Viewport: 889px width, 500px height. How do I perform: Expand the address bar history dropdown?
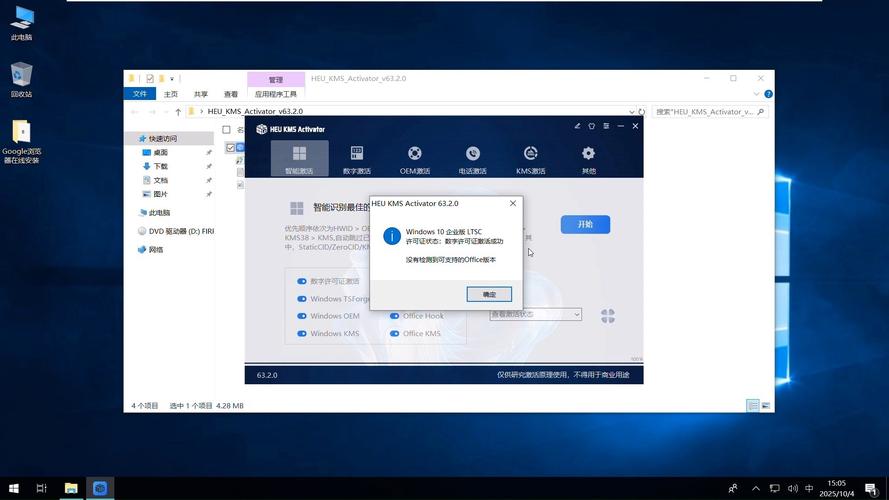pyautogui.click(x=631, y=112)
